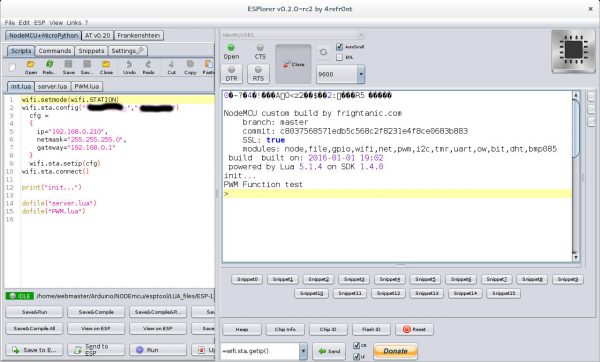Select the Scripts tab
This screenshot has width=600, height=362.
click(21, 51)
